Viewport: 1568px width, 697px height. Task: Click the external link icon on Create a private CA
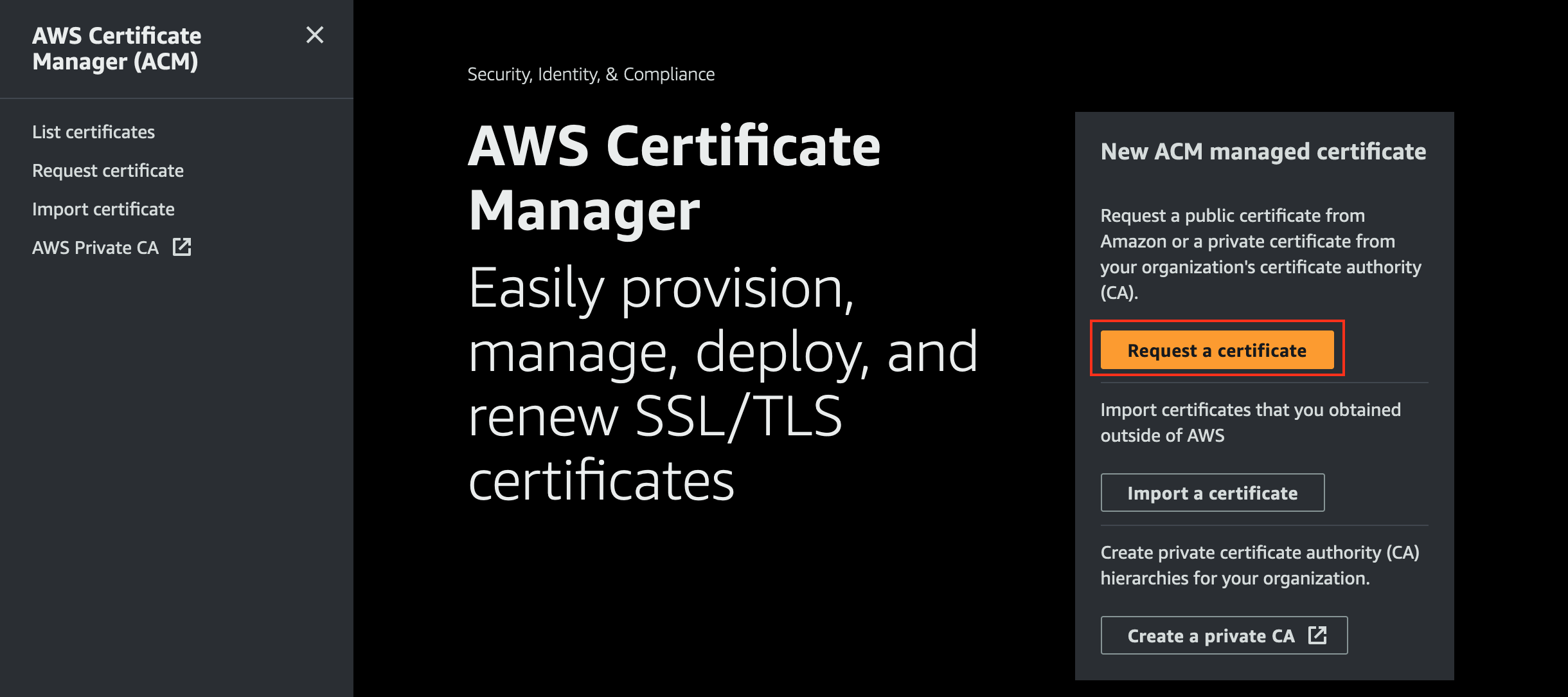point(1318,635)
